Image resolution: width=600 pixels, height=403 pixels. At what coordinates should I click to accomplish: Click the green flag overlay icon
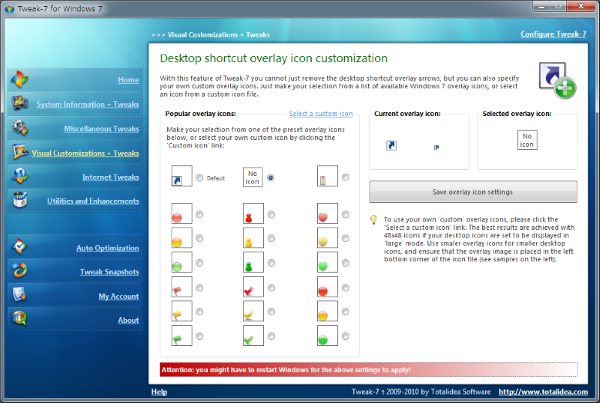click(182, 335)
